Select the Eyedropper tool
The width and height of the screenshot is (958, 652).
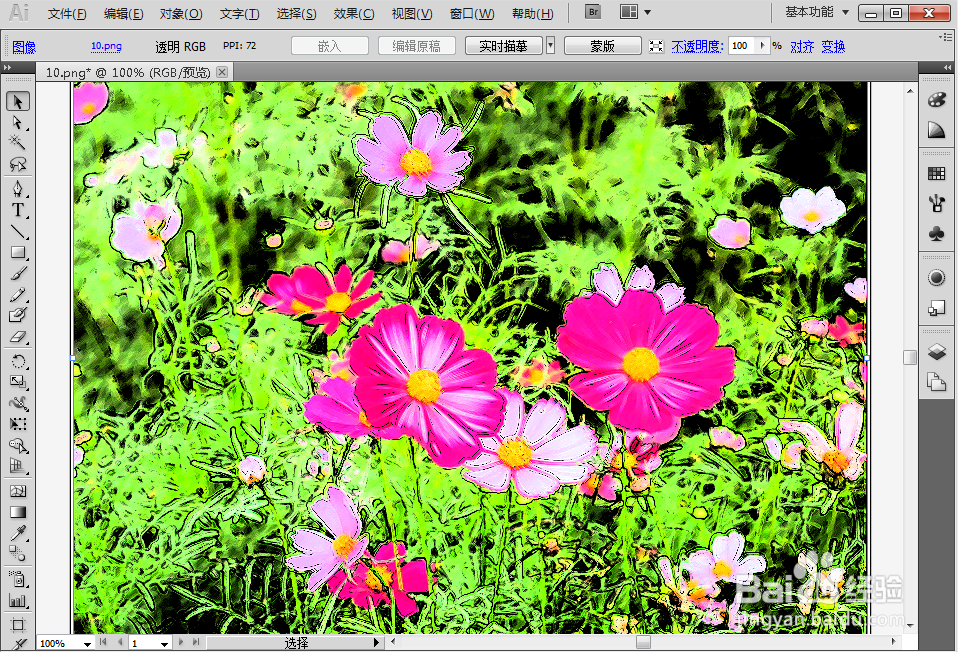point(18,533)
